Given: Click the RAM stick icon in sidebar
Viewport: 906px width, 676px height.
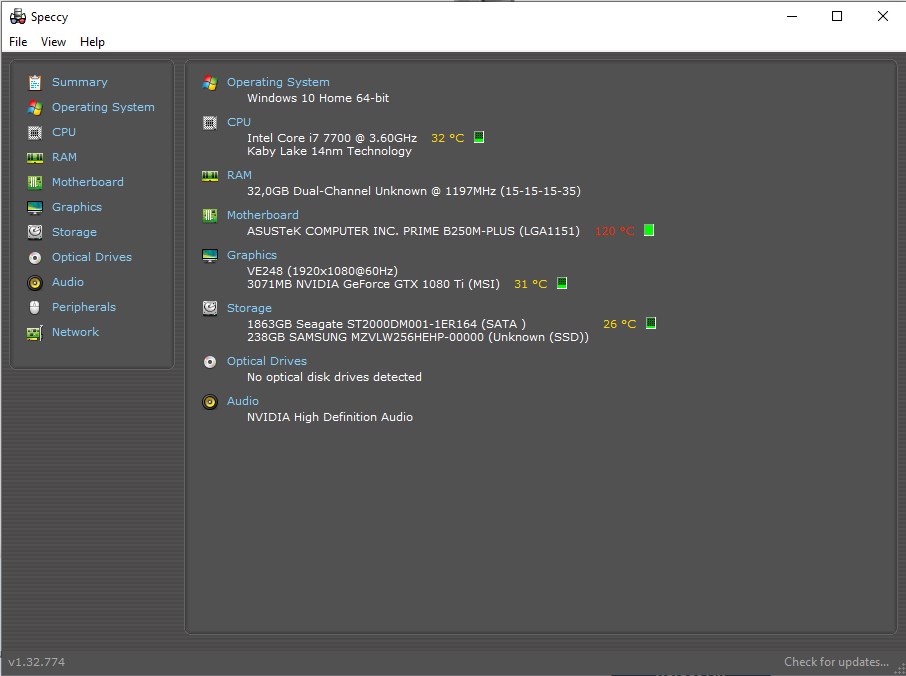Looking at the screenshot, I should click(x=35, y=157).
